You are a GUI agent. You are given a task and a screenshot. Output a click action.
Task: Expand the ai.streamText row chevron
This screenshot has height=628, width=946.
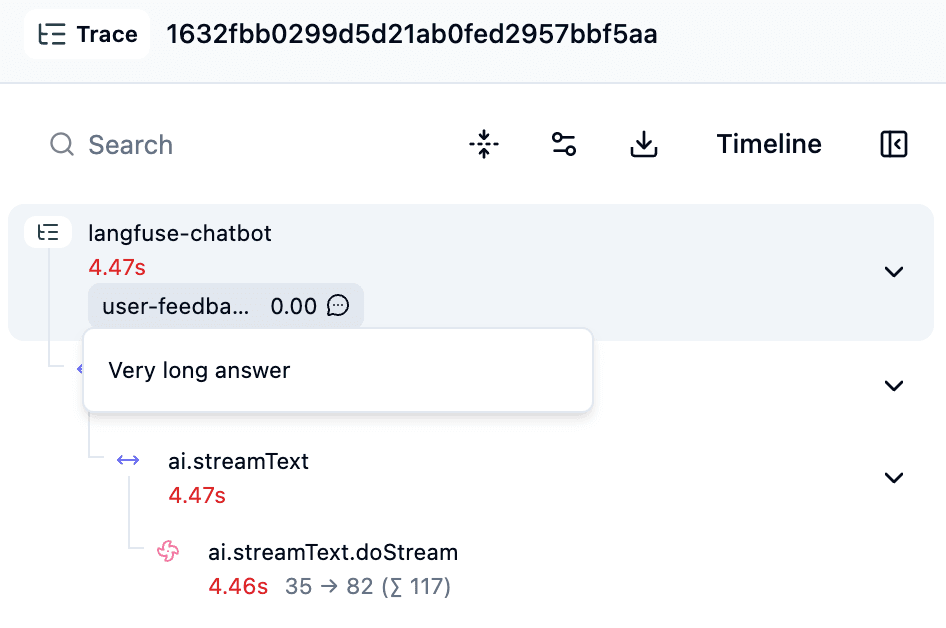pyautogui.click(x=893, y=478)
